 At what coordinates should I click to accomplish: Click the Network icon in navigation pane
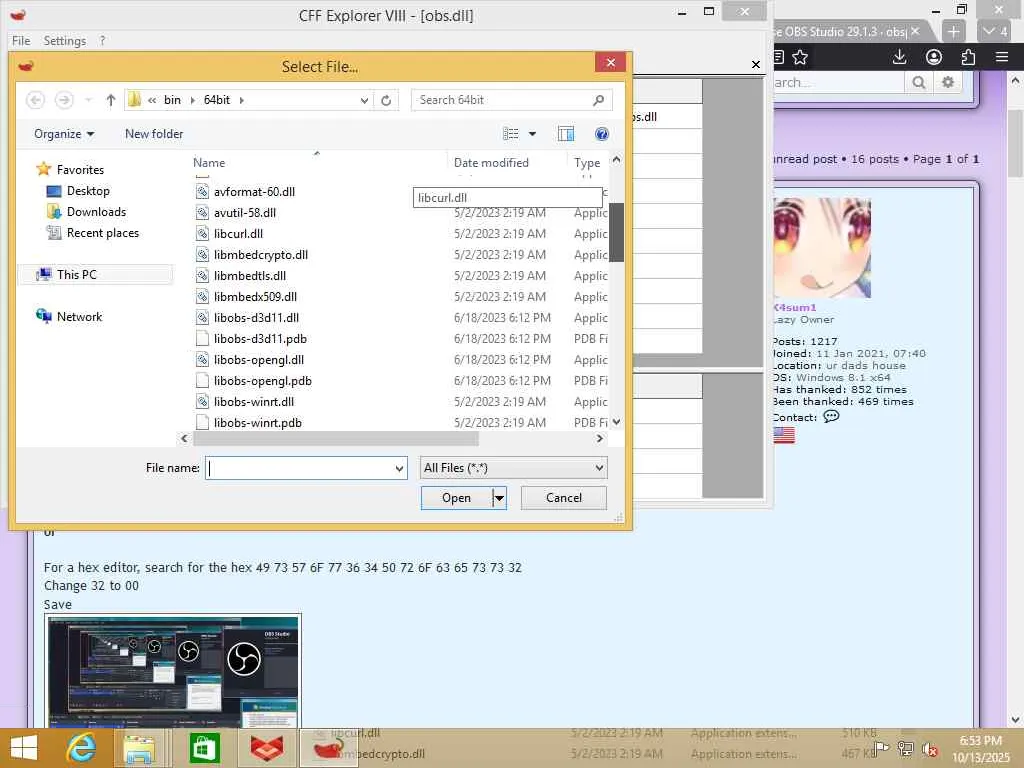coord(44,316)
